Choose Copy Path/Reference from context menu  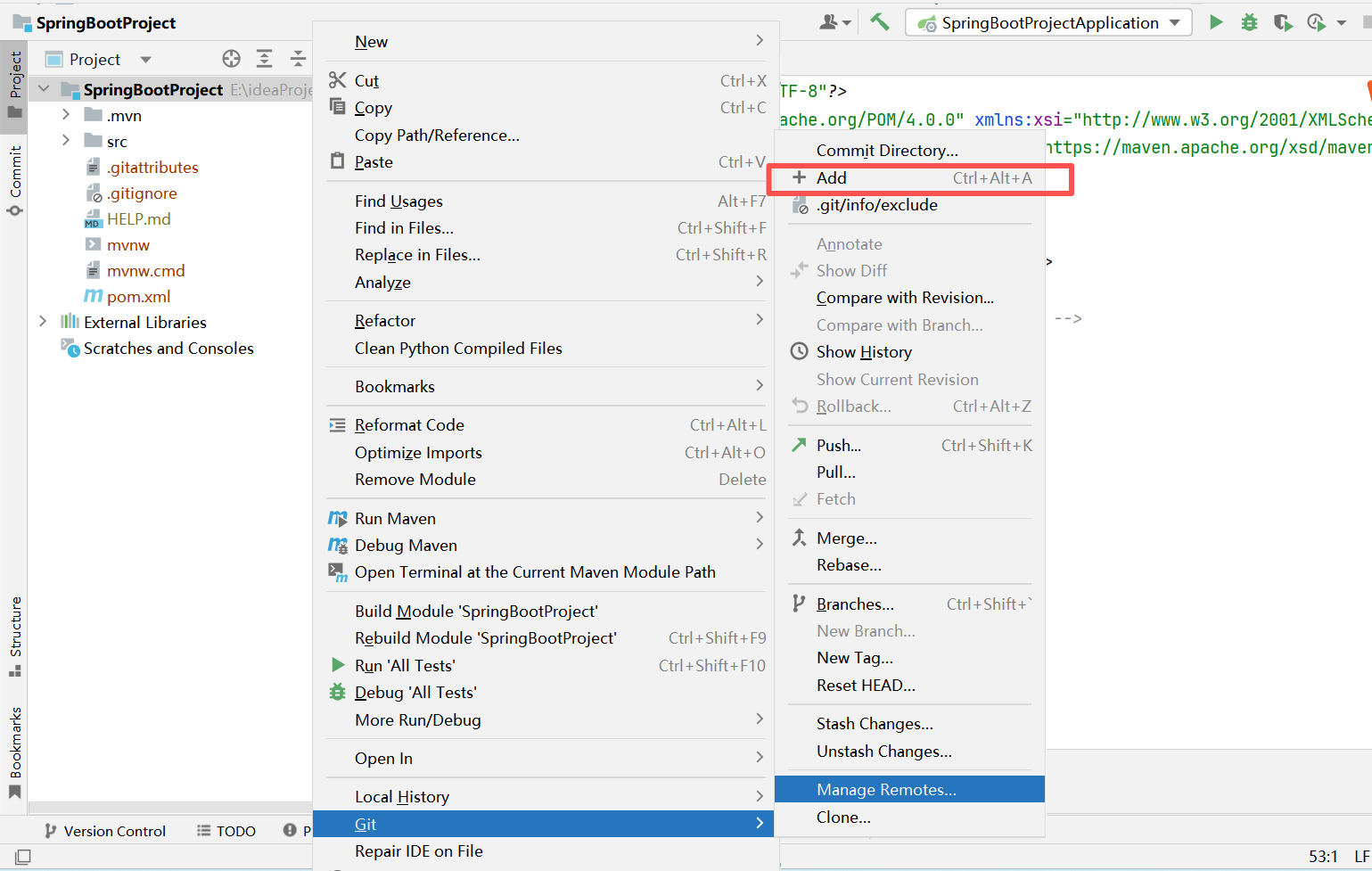546,136
